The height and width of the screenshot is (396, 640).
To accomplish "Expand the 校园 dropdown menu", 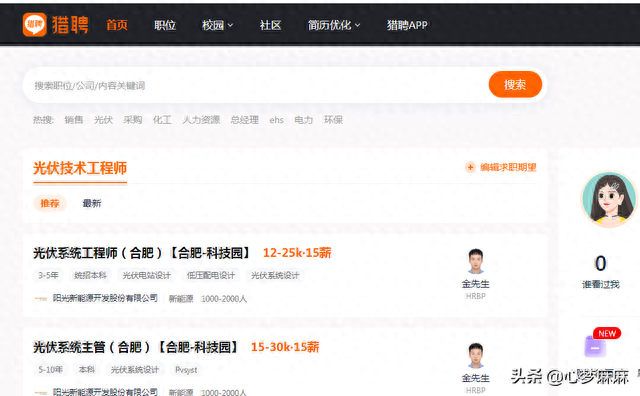I will pyautogui.click(x=218, y=25).
